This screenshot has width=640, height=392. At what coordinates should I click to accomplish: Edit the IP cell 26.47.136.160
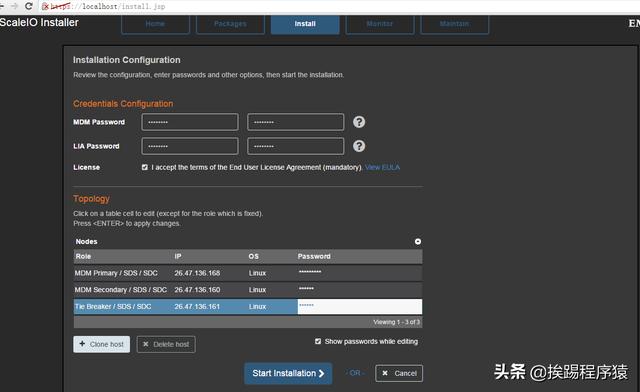210,290
